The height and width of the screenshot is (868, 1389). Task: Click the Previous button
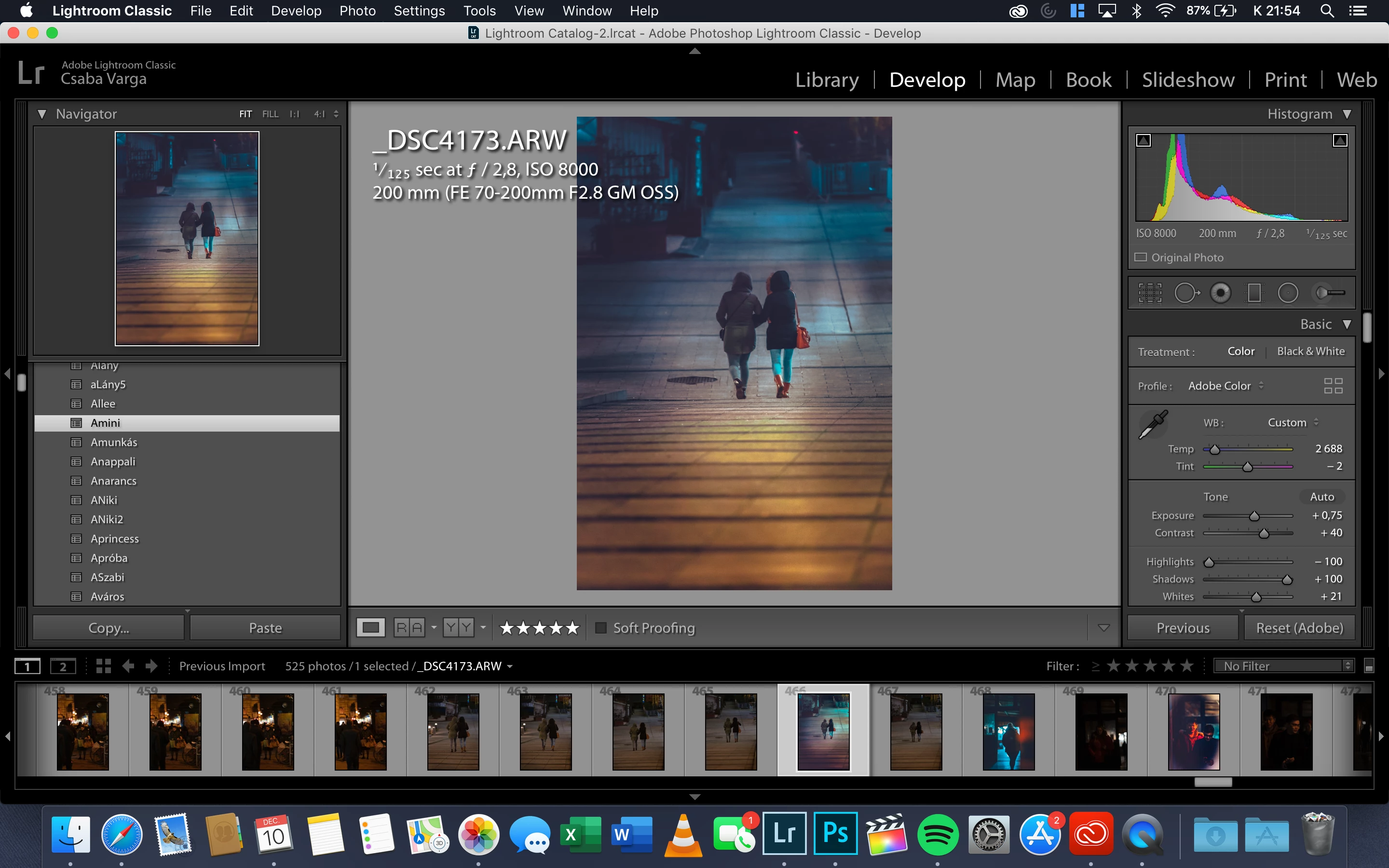(1183, 627)
